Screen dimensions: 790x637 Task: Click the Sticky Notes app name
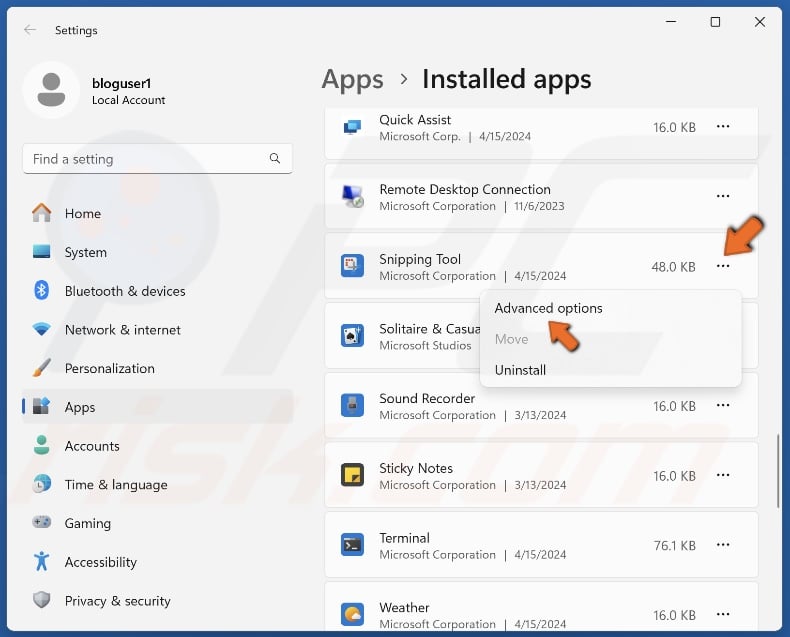click(416, 468)
